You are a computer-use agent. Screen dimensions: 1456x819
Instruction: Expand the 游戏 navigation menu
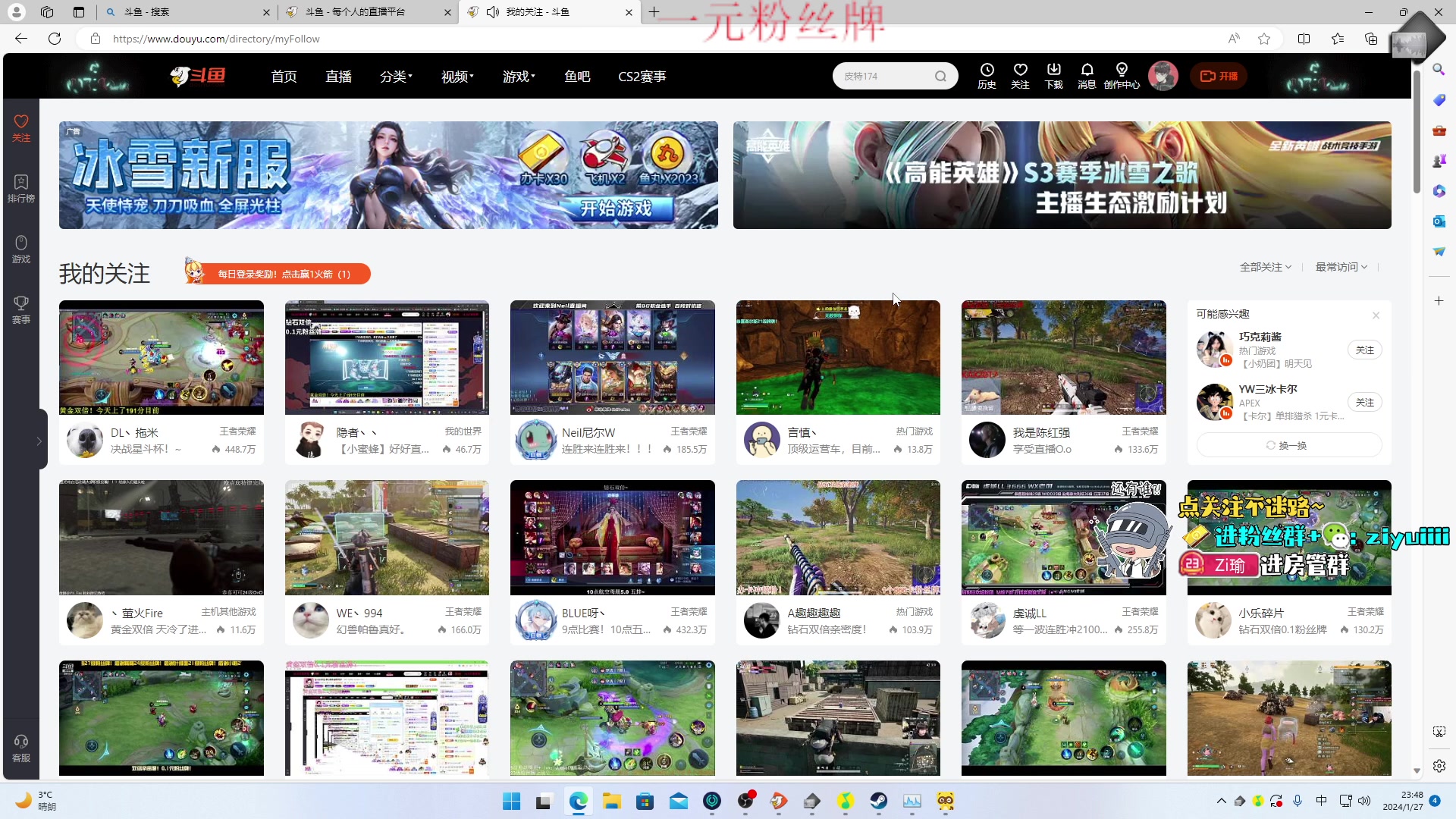519,77
